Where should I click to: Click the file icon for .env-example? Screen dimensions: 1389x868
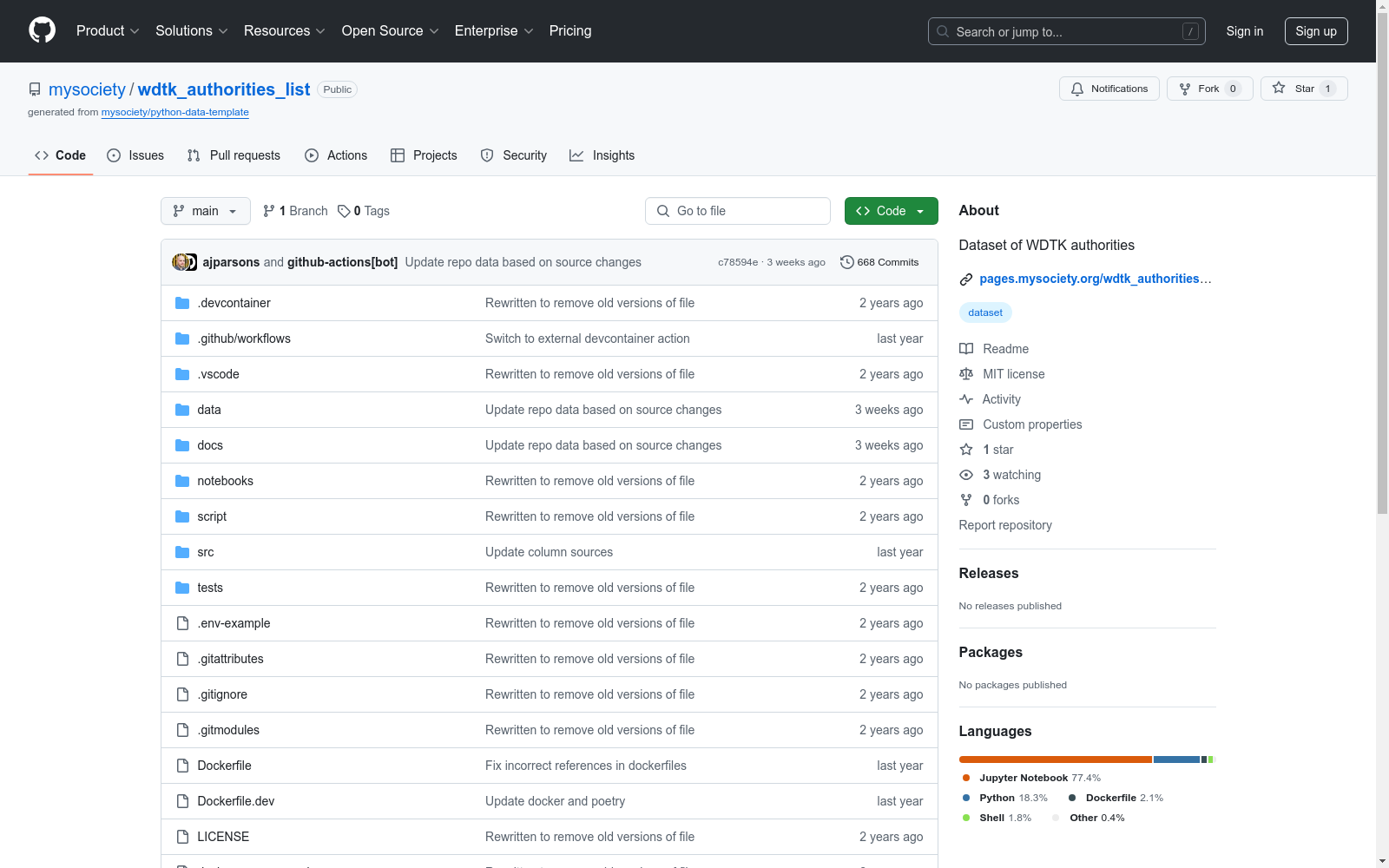[x=182, y=623]
